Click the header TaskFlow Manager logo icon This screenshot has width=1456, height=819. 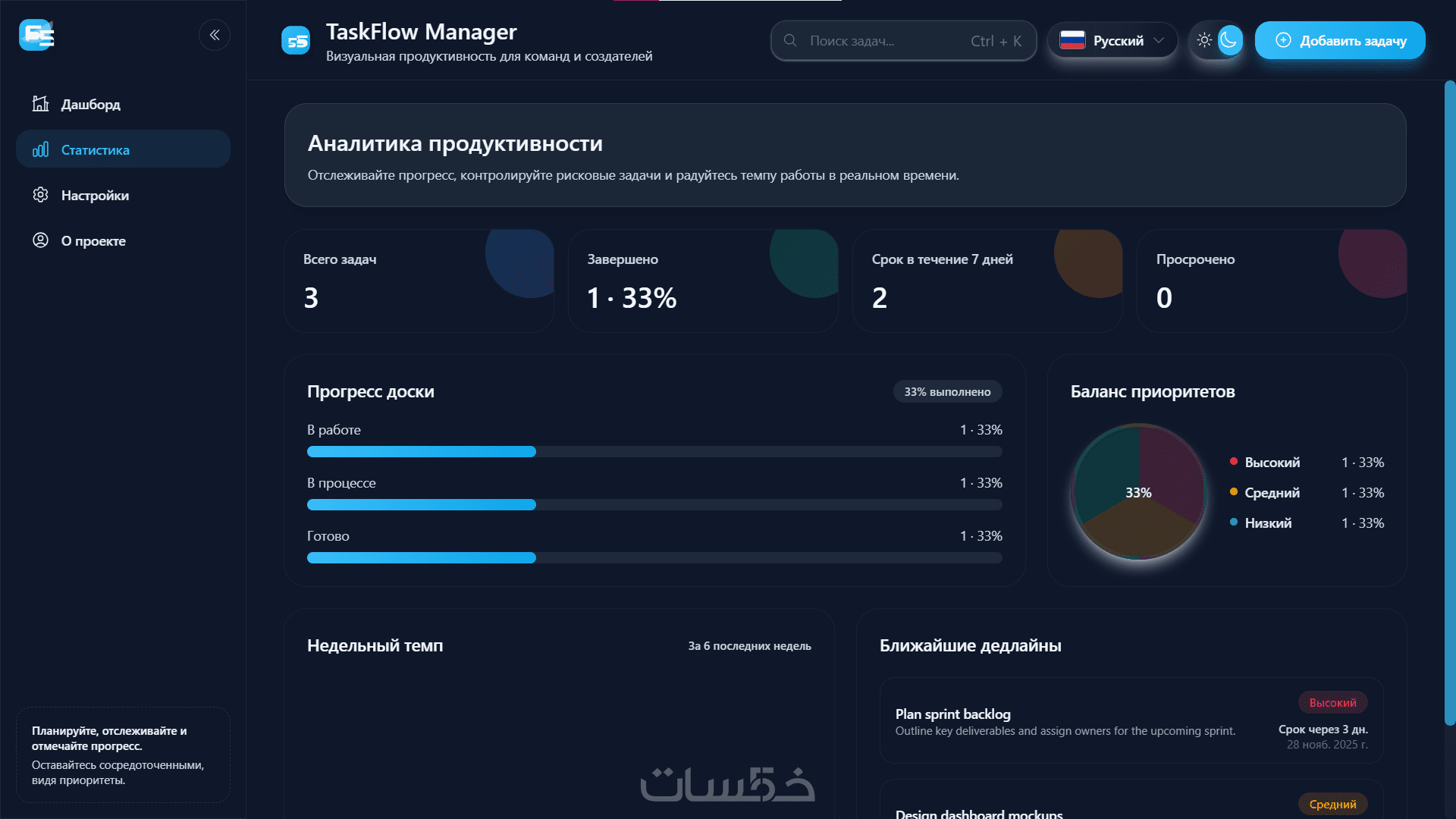(296, 41)
